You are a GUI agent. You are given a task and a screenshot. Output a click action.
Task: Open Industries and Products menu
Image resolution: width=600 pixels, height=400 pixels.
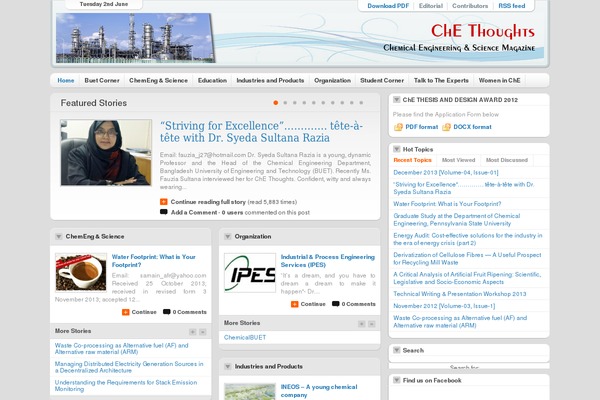(270, 80)
